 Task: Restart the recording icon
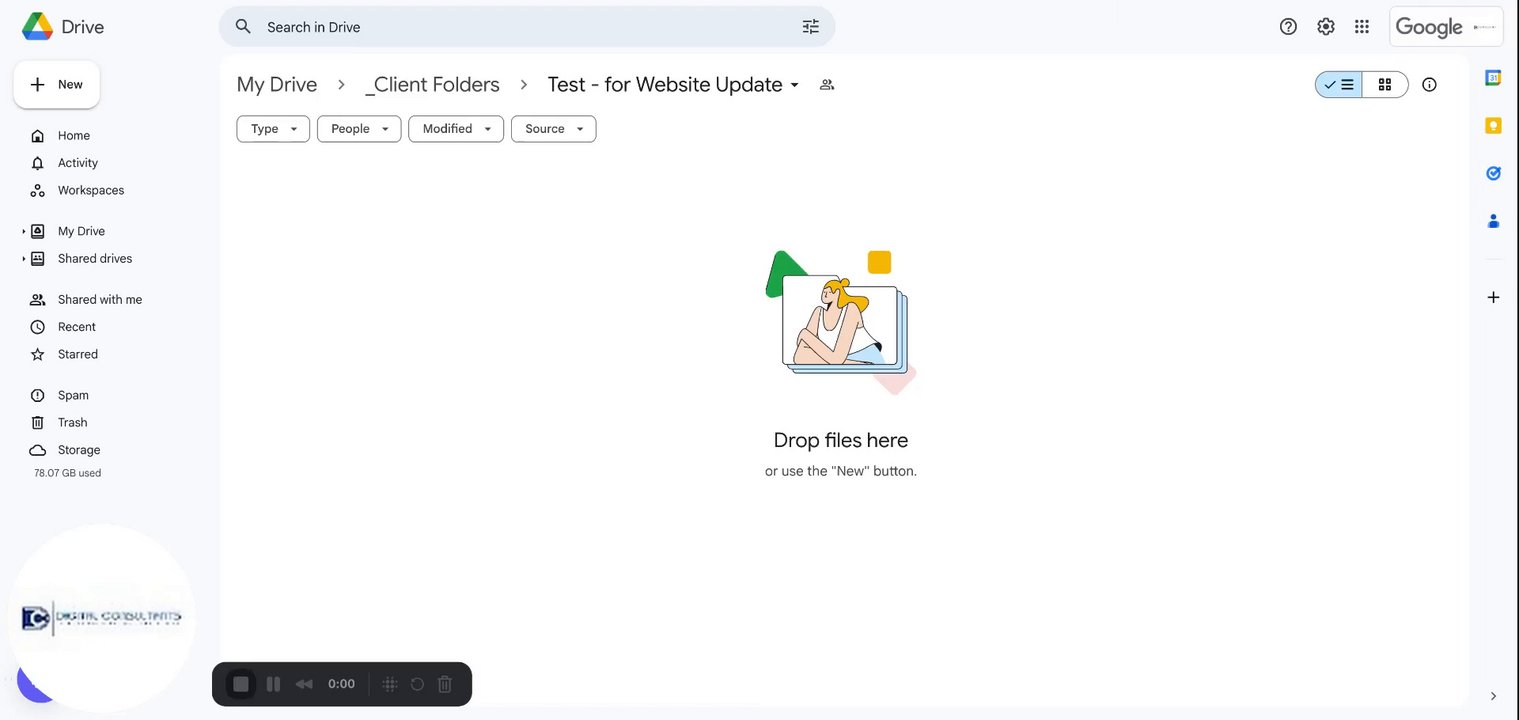[x=417, y=684]
